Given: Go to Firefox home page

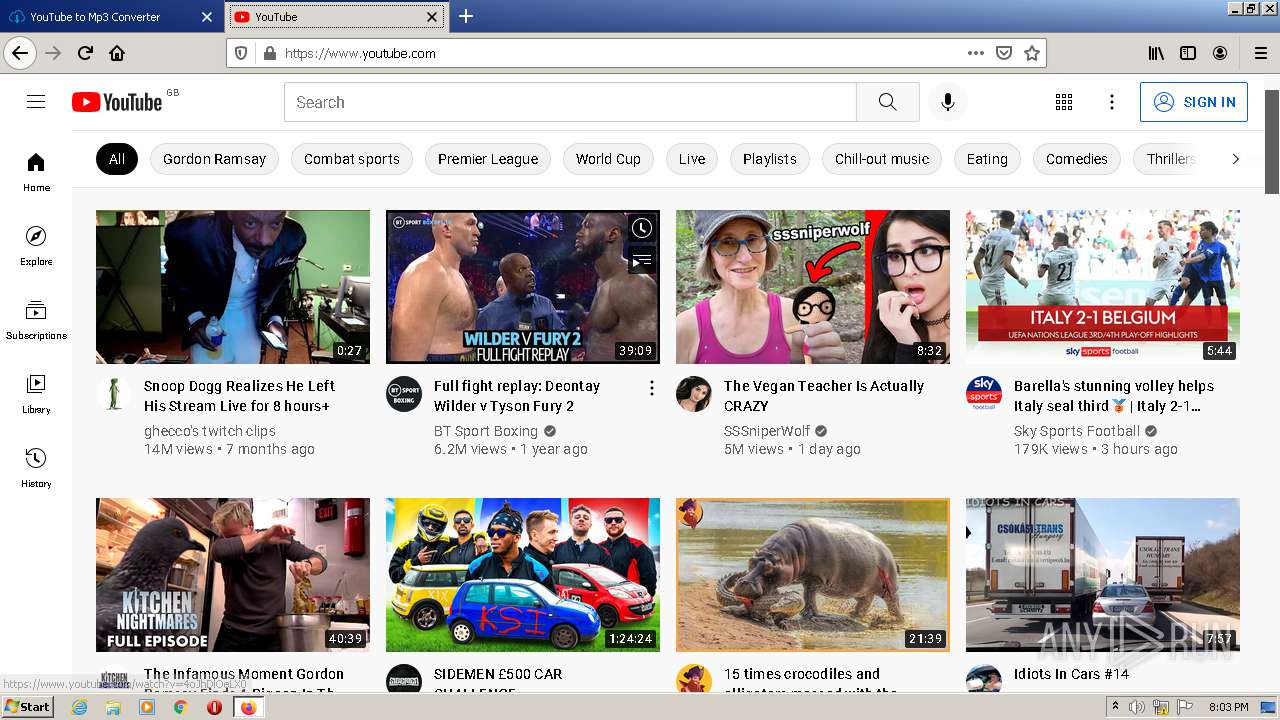Looking at the screenshot, I should [x=117, y=53].
